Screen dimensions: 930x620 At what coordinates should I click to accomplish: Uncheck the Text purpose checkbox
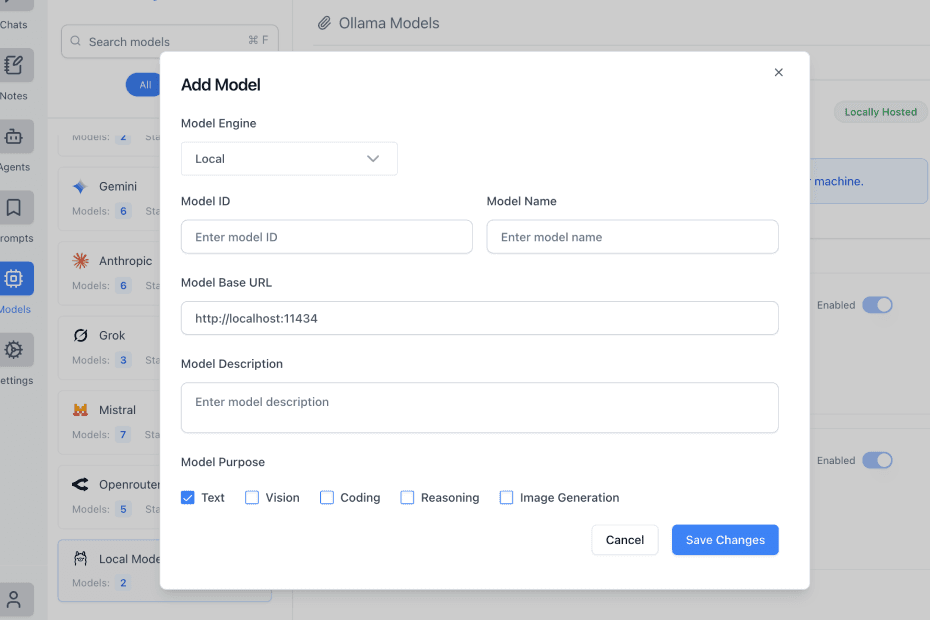(x=188, y=498)
